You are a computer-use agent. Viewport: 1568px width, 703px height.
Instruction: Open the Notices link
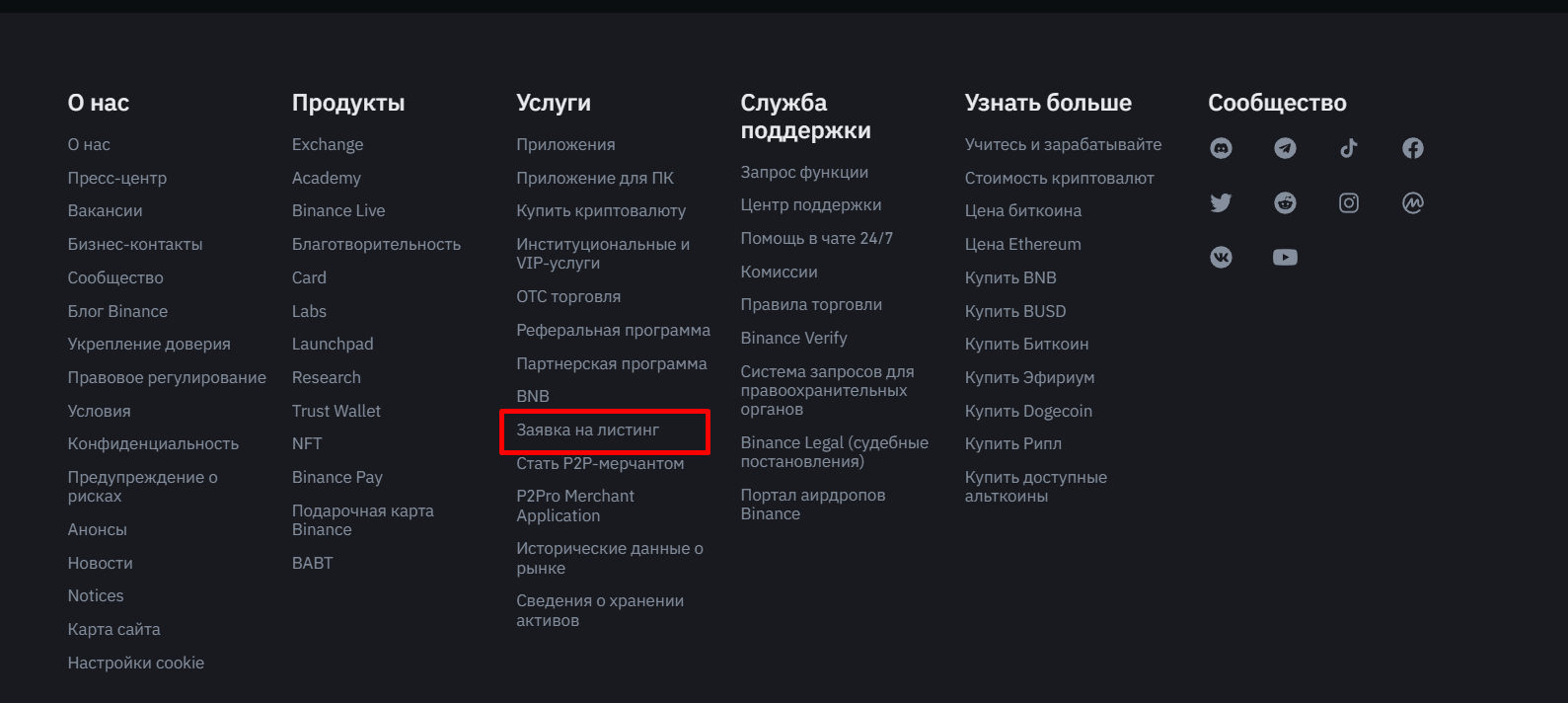point(96,595)
